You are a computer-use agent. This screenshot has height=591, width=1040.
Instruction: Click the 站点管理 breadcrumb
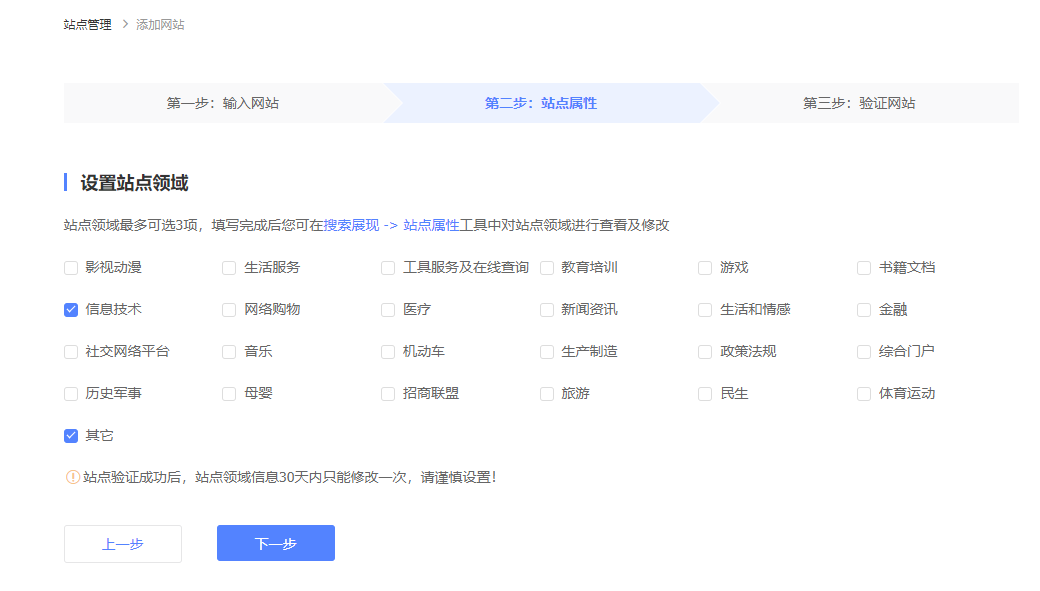(x=88, y=24)
